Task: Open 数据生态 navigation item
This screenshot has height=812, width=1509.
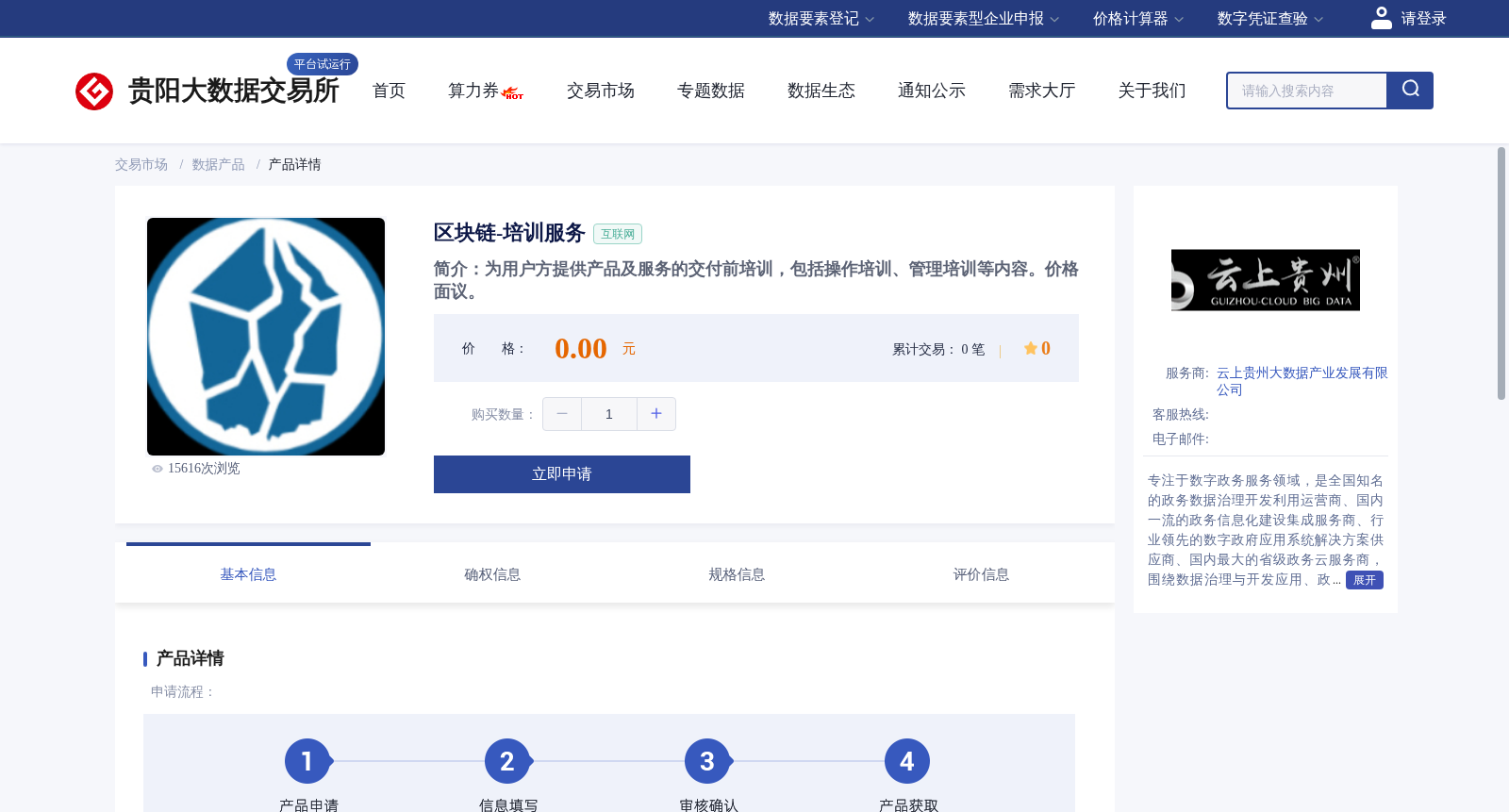Action: (x=821, y=91)
